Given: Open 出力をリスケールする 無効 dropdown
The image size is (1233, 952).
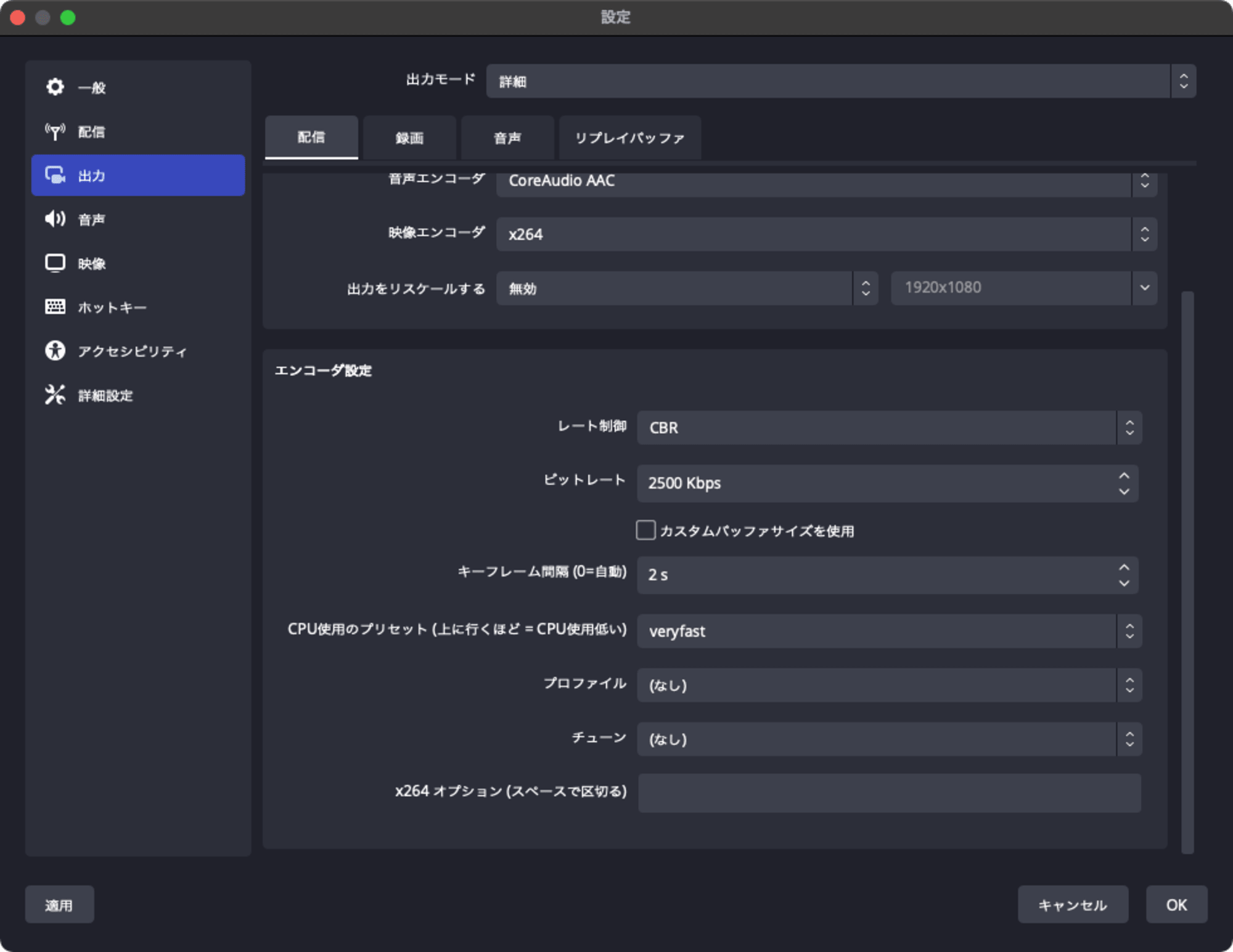Looking at the screenshot, I should [687, 288].
